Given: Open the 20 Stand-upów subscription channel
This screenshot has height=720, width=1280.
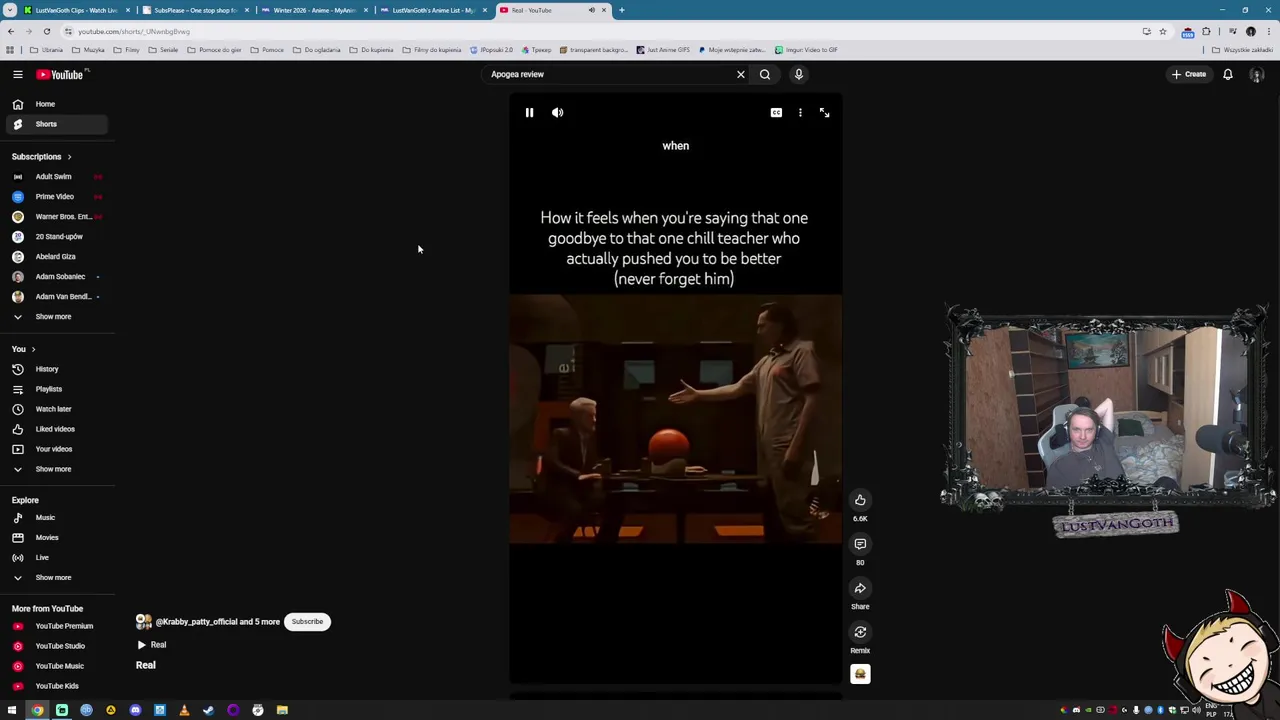Looking at the screenshot, I should coord(59,237).
